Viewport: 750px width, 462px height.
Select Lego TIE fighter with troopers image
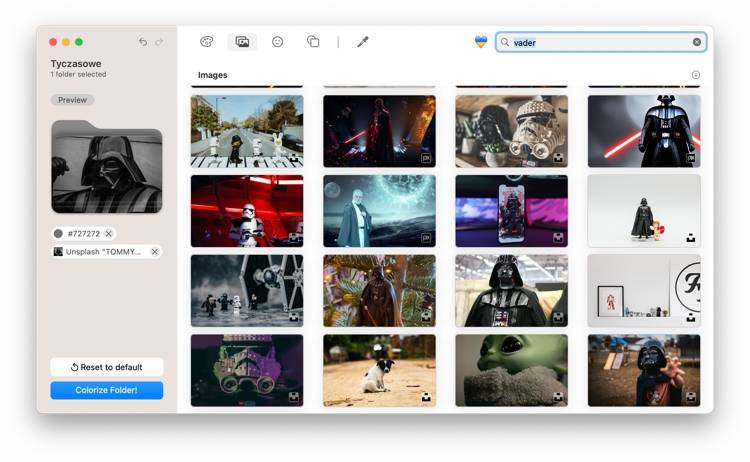(x=247, y=291)
